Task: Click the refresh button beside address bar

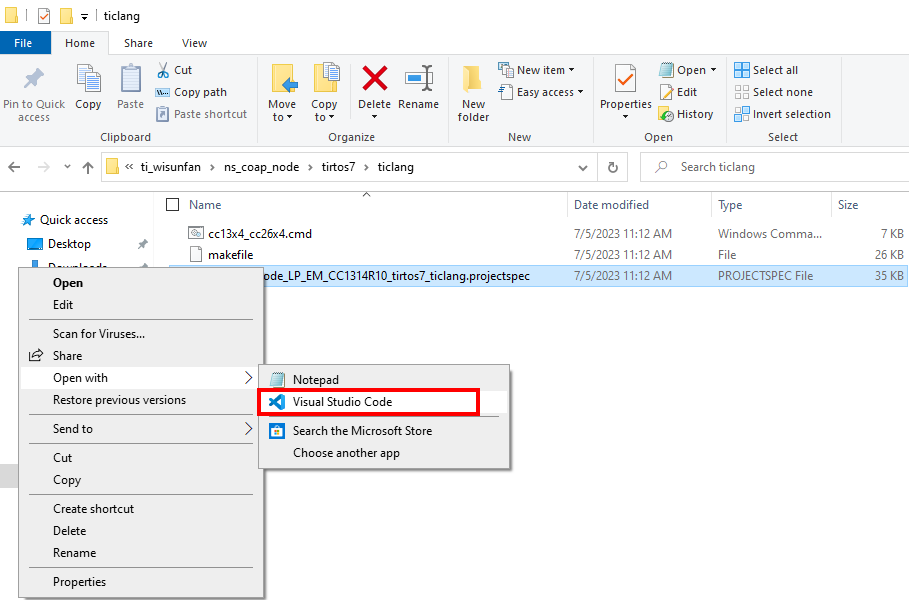Action: [613, 167]
